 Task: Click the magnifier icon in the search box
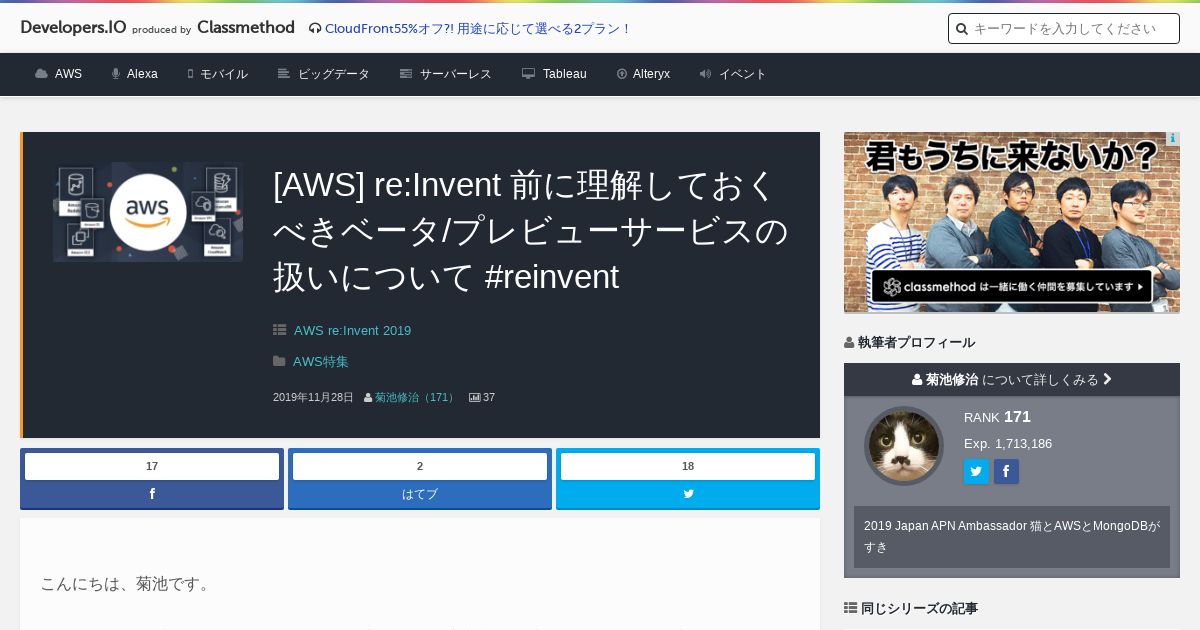point(962,29)
